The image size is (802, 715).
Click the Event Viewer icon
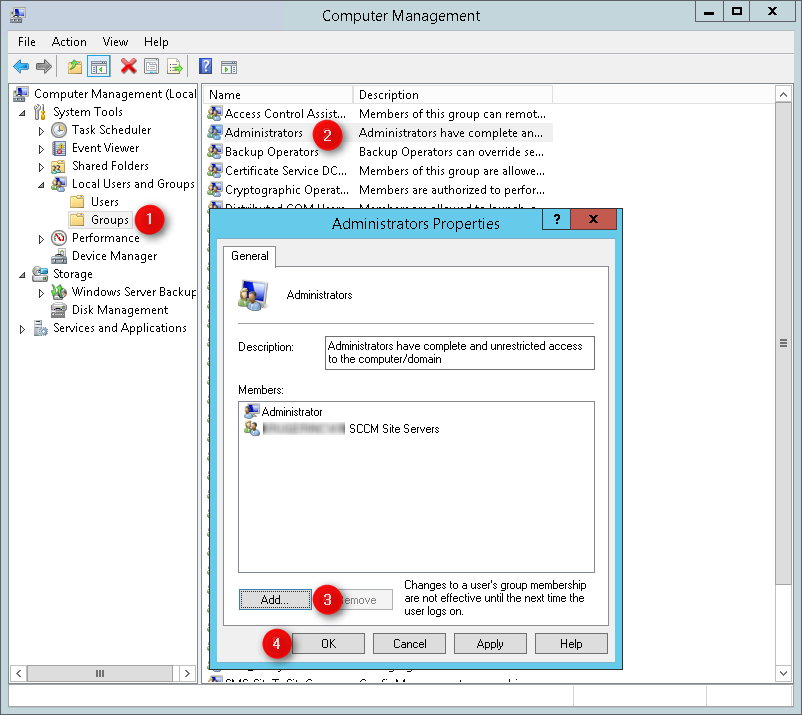(59, 148)
